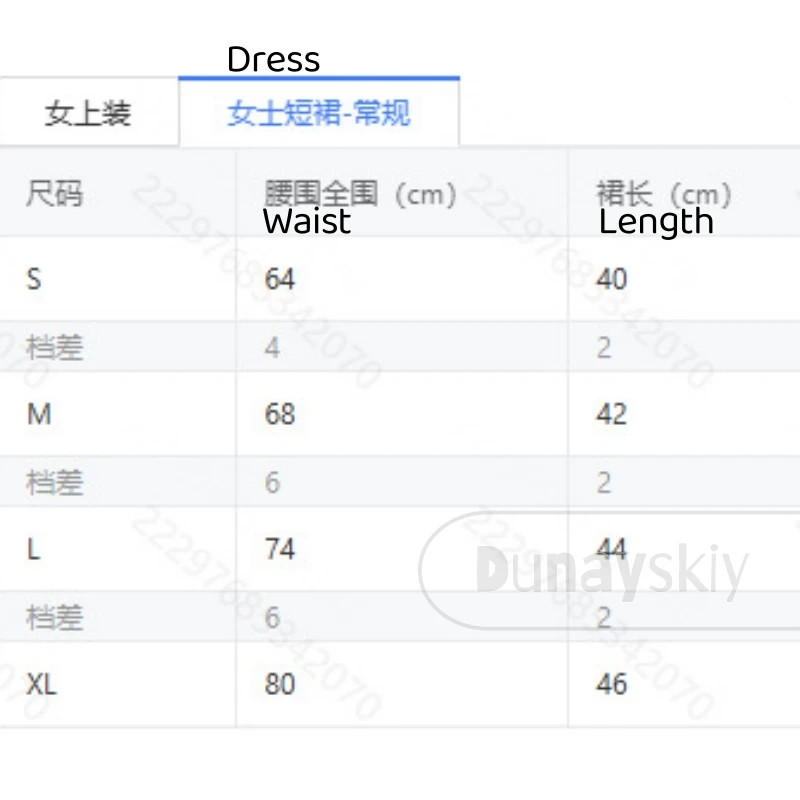Click length value 40 for size S

(x=611, y=279)
